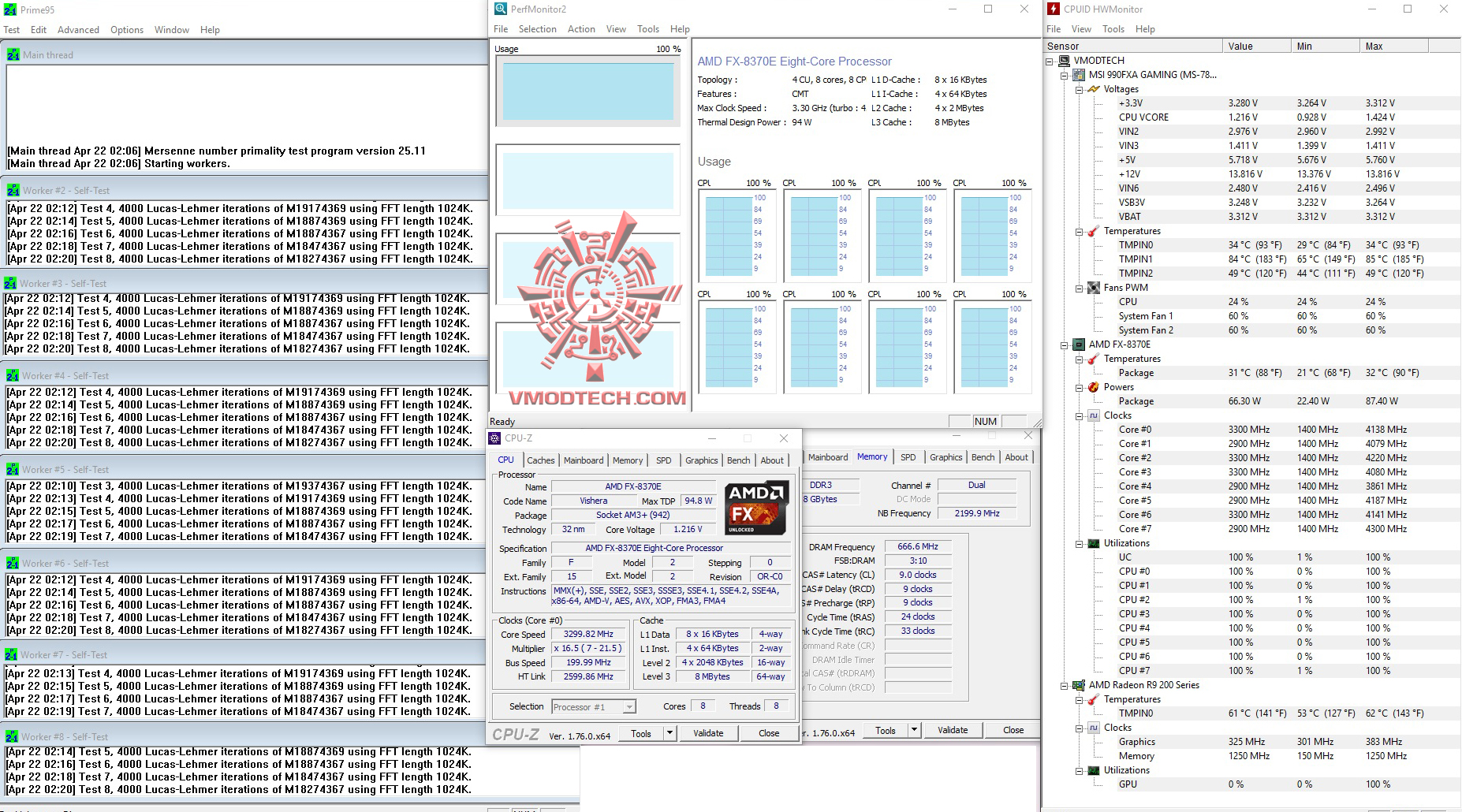Image resolution: width=1462 pixels, height=812 pixels.
Task: Click the Worker #6 Self-Test window icon
Action: pos(13,563)
